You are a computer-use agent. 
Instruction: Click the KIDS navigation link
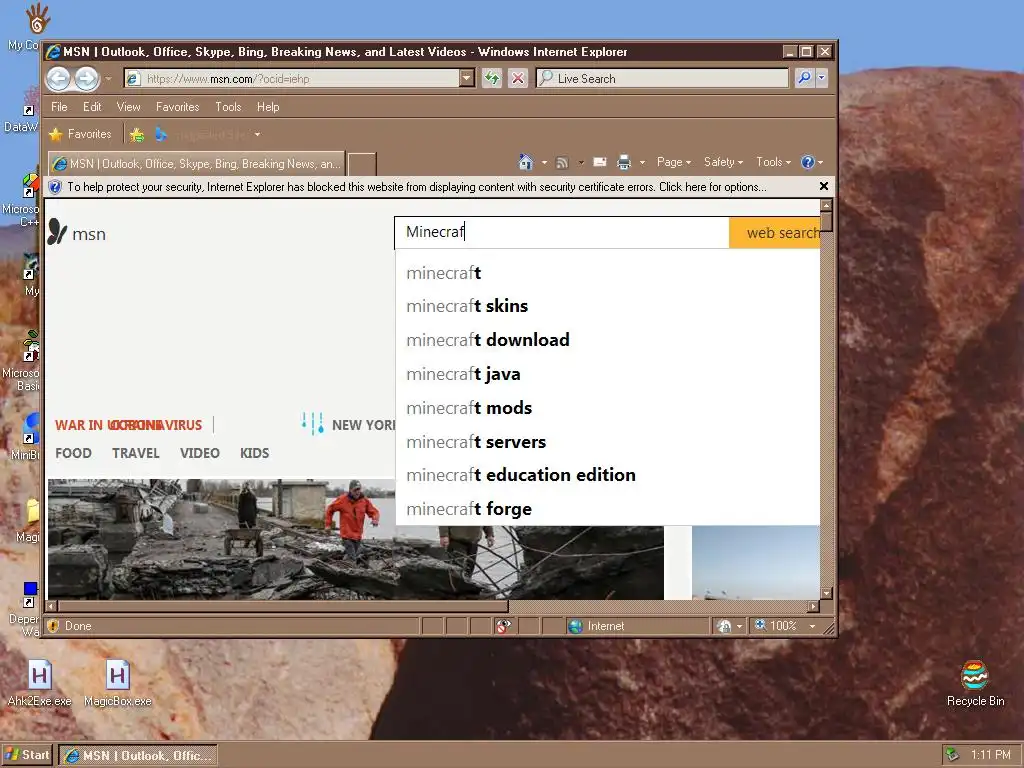tap(255, 453)
